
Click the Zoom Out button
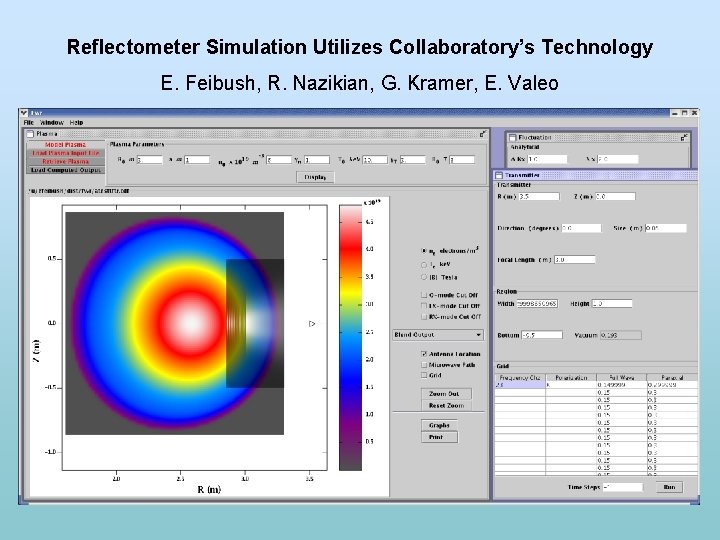[x=444, y=394]
